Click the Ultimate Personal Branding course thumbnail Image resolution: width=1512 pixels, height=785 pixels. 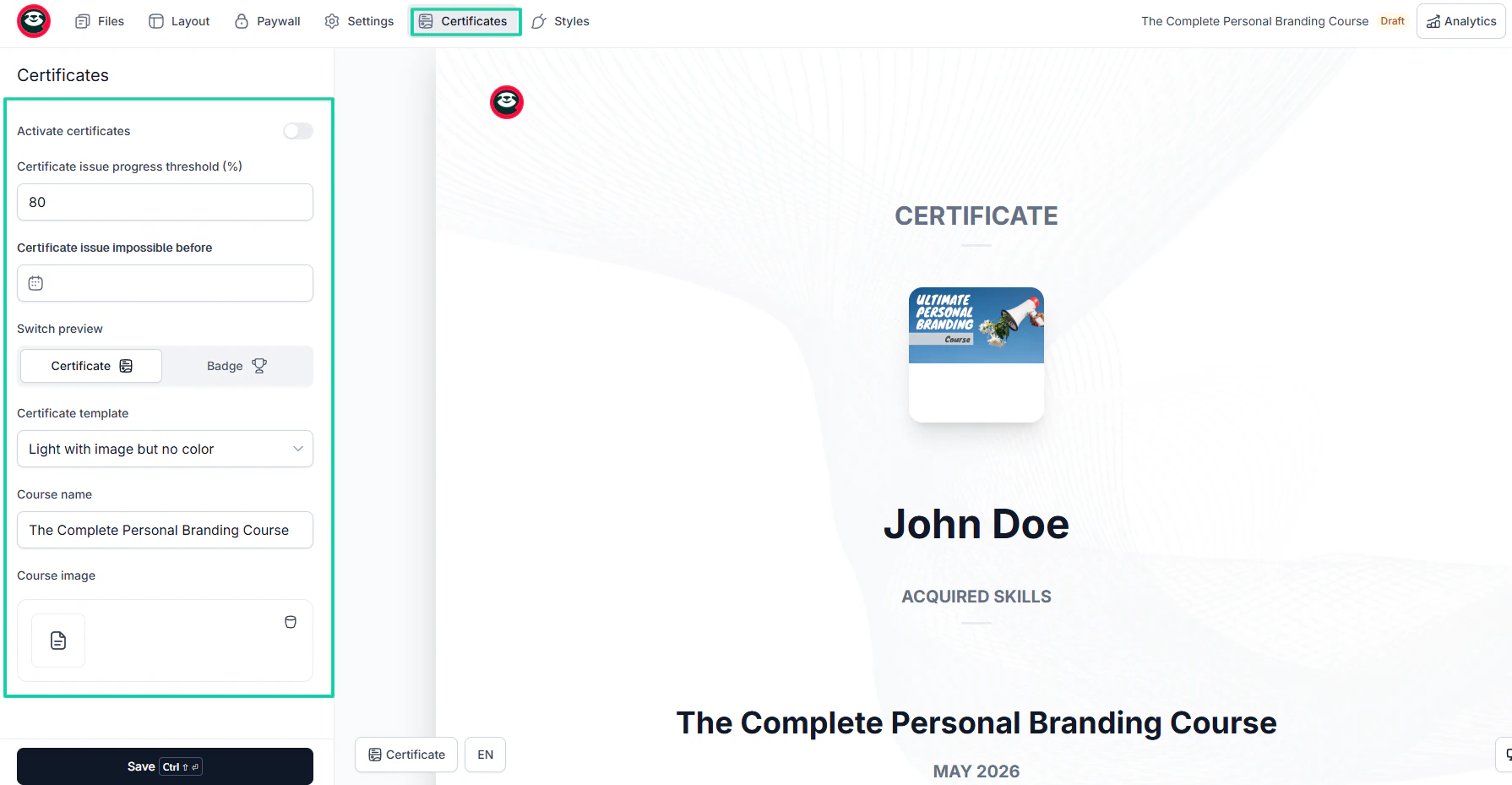976,325
